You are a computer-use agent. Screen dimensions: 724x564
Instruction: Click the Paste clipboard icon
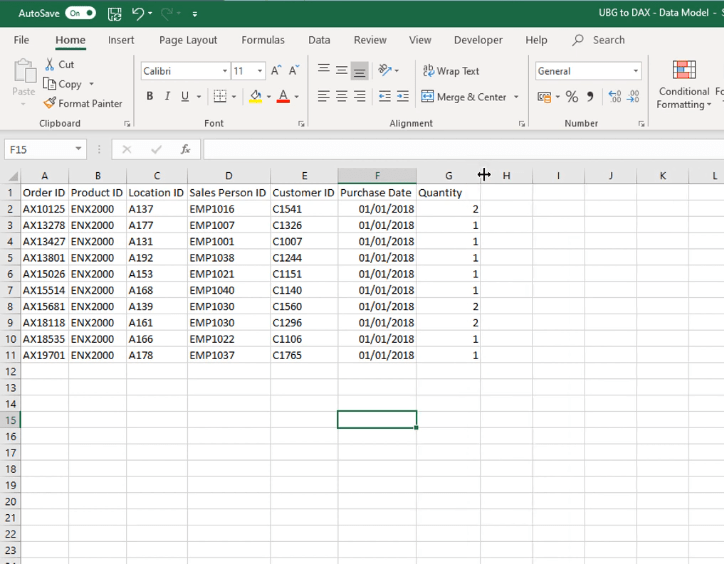point(24,72)
